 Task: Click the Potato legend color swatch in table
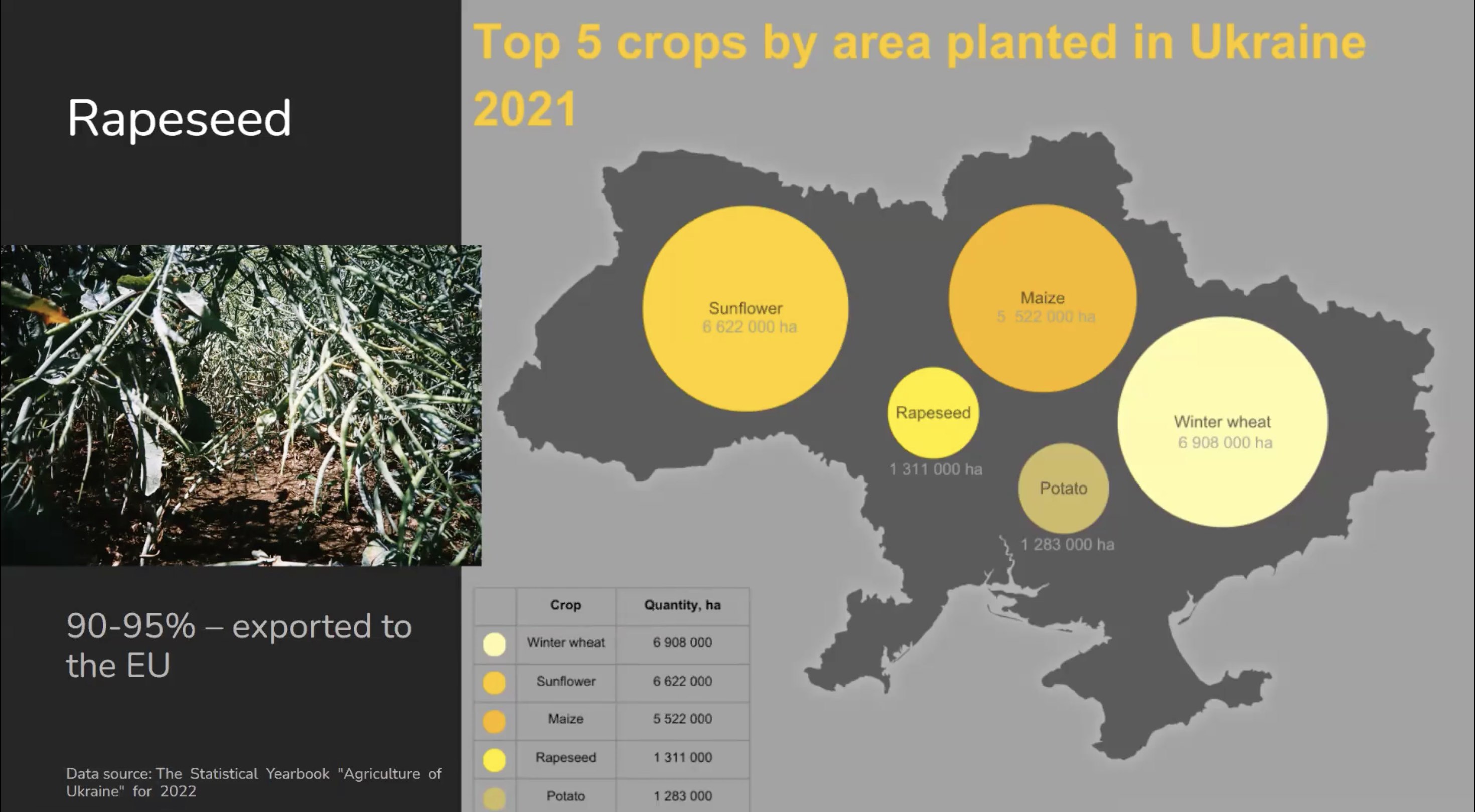coord(494,799)
